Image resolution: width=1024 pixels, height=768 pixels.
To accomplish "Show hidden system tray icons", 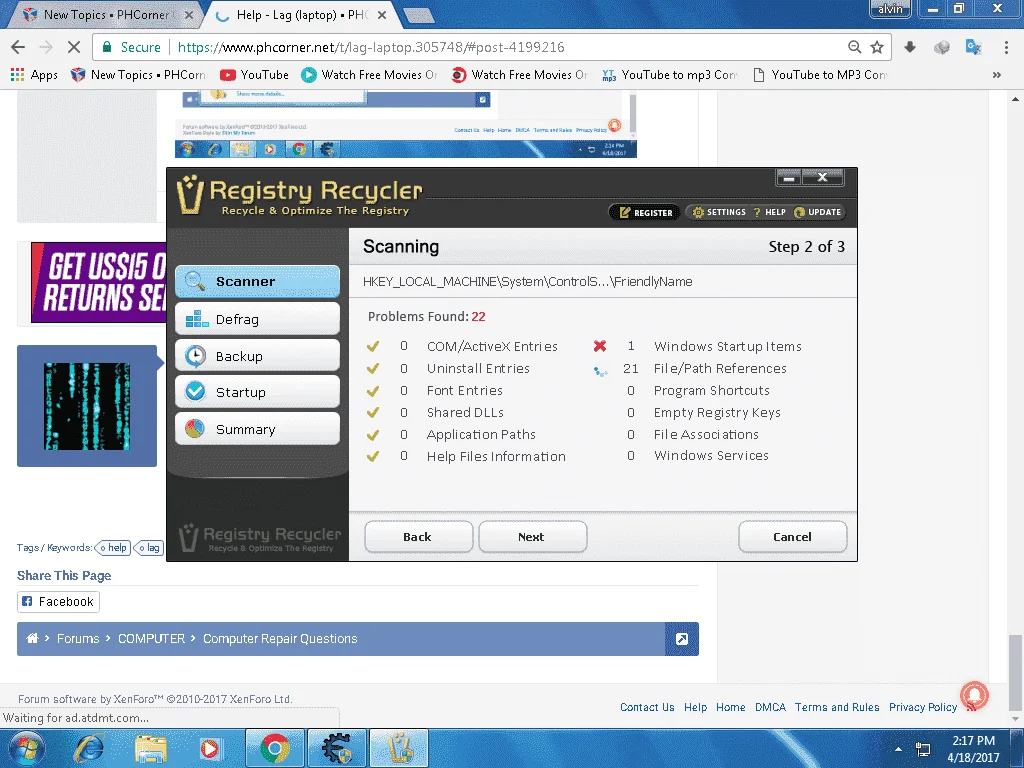I will (x=899, y=749).
